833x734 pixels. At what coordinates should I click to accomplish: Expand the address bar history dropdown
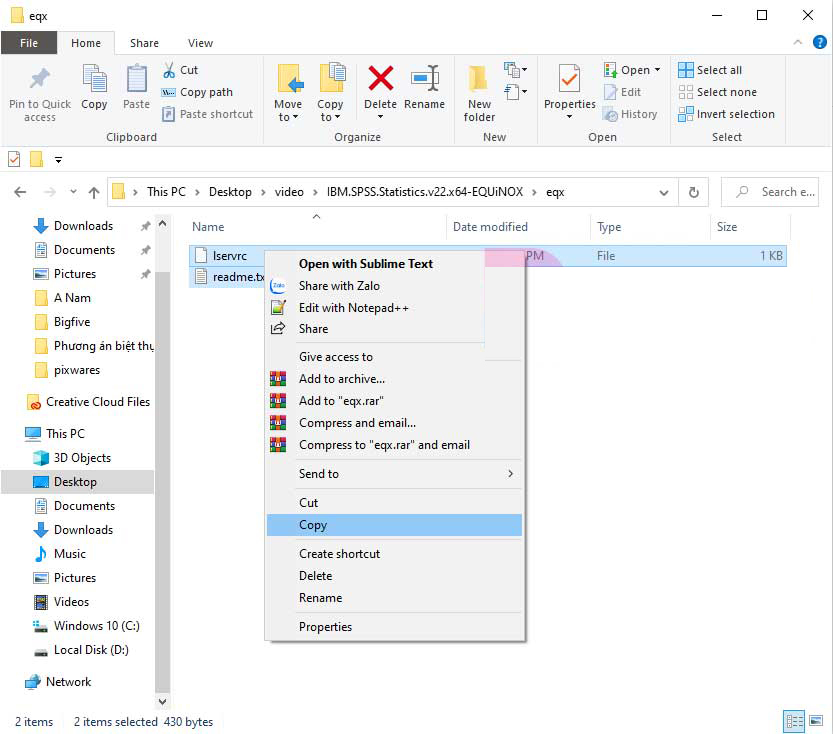tap(664, 192)
